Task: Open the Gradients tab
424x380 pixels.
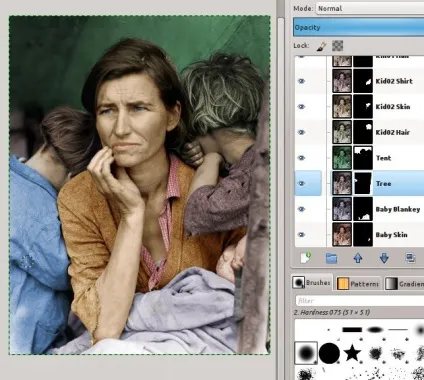Action: (404, 284)
